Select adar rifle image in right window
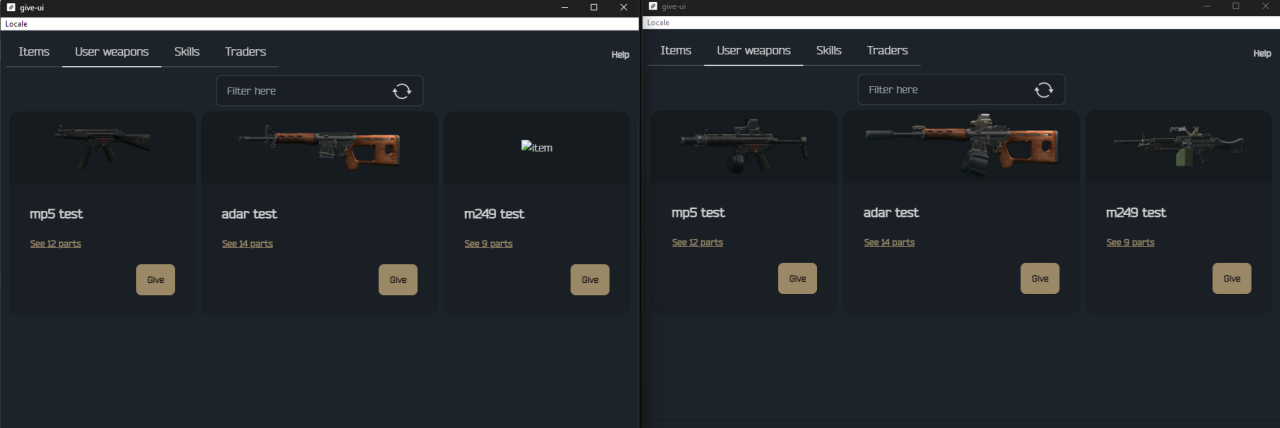 click(961, 145)
